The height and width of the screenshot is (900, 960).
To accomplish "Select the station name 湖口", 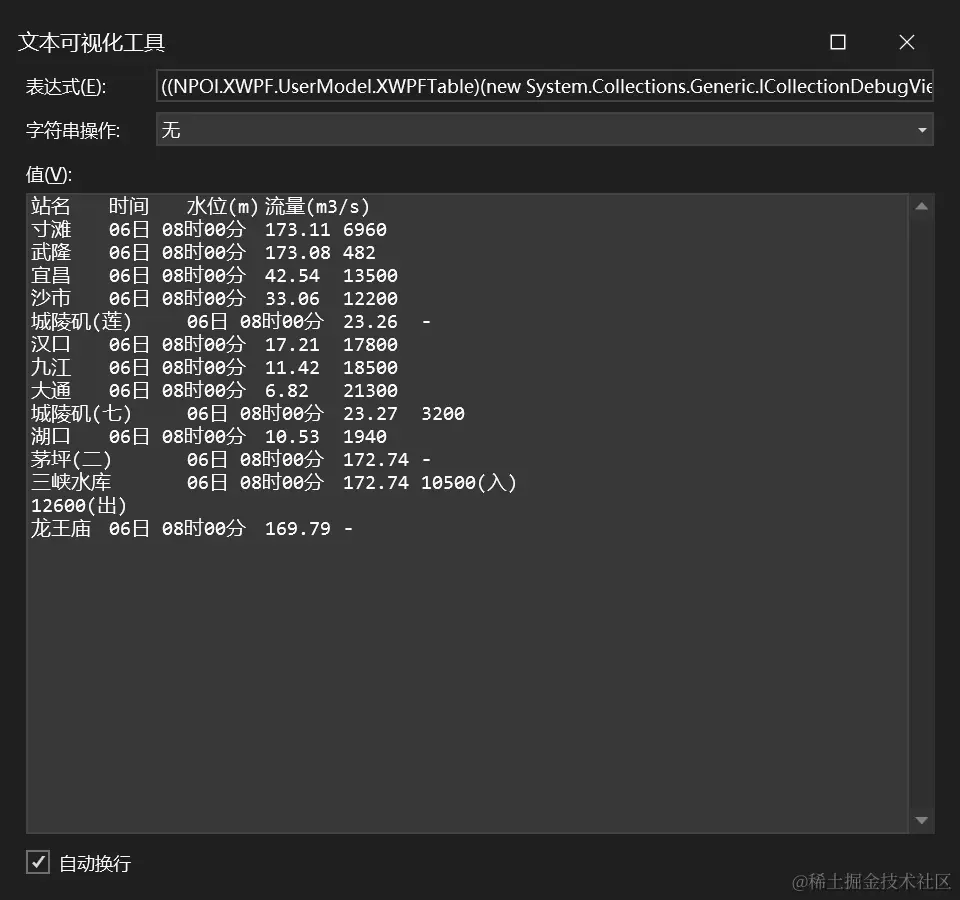I will coord(51,437).
